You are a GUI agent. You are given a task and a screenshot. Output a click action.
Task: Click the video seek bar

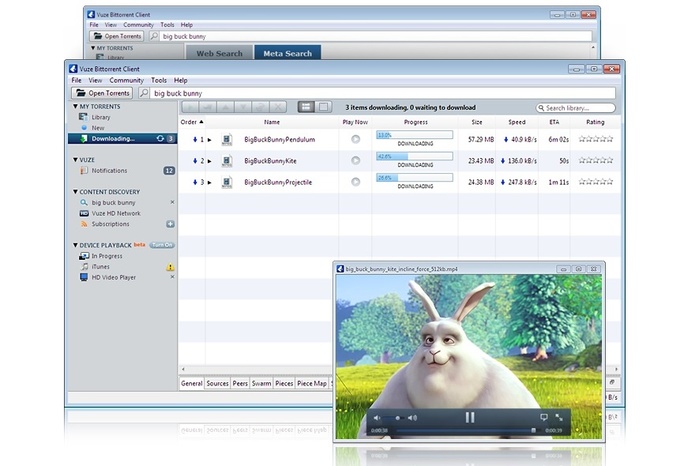click(465, 431)
